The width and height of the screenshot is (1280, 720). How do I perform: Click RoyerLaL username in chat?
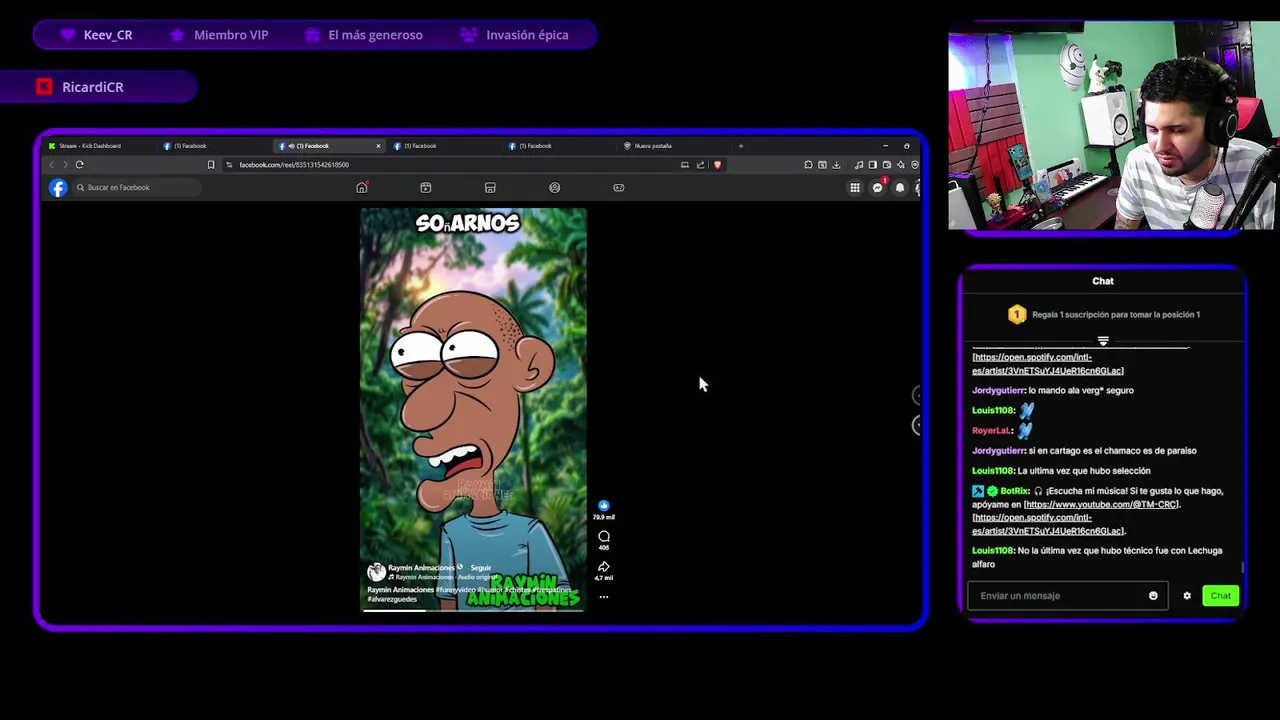(x=991, y=431)
